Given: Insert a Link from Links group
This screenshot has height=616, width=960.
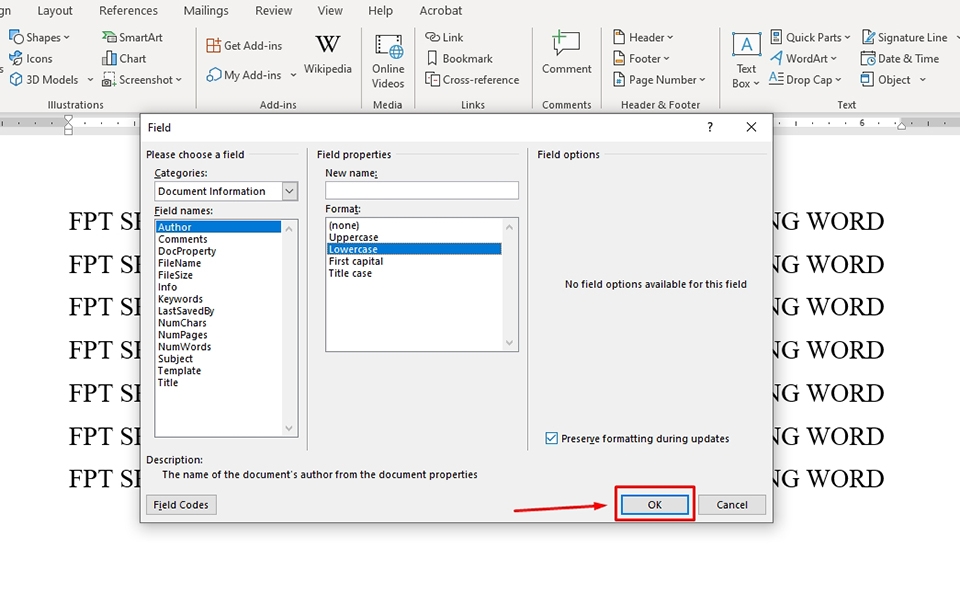Looking at the screenshot, I should pyautogui.click(x=444, y=37).
